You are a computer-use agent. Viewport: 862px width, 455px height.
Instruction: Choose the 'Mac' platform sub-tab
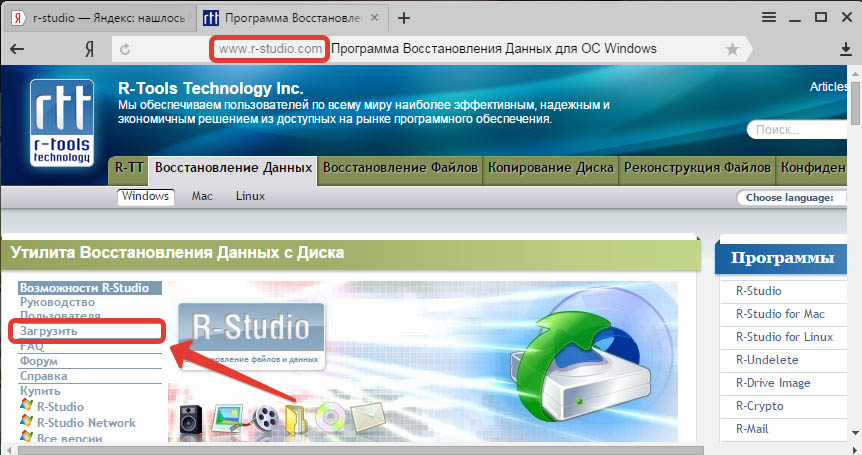pos(202,197)
